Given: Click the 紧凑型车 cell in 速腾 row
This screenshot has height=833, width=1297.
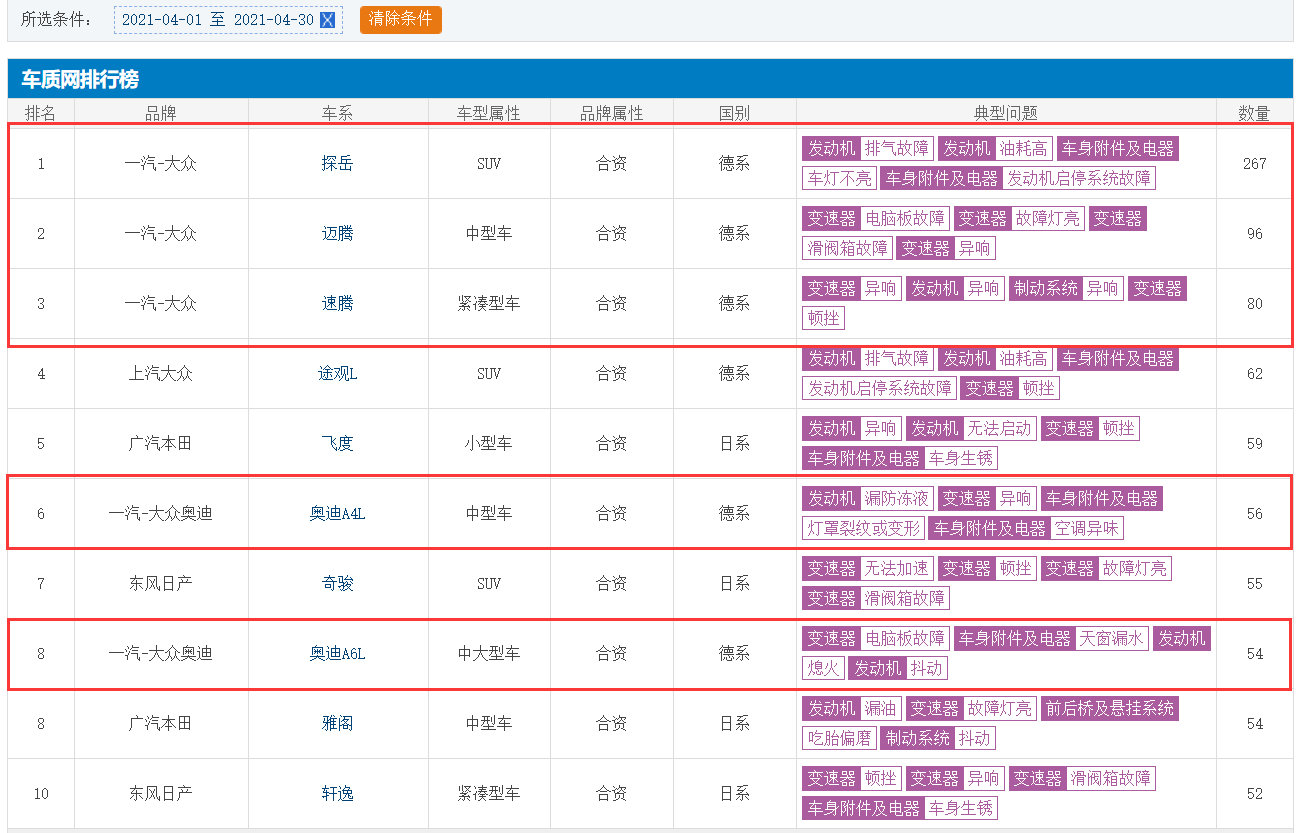Looking at the screenshot, I should [x=489, y=304].
